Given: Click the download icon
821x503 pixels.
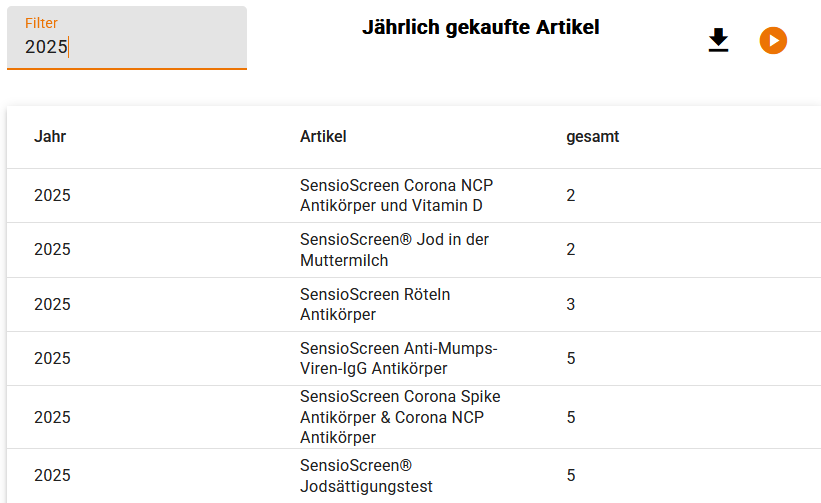Looking at the screenshot, I should tap(718, 40).
